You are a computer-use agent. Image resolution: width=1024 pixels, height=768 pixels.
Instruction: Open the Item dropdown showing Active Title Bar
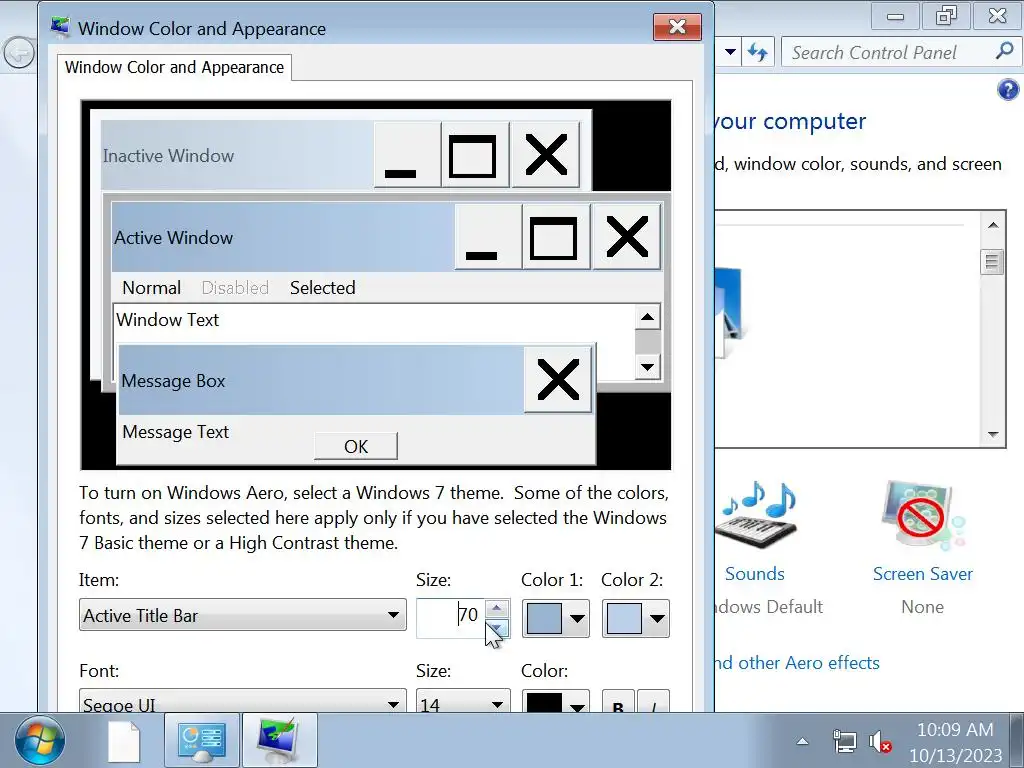coord(242,615)
